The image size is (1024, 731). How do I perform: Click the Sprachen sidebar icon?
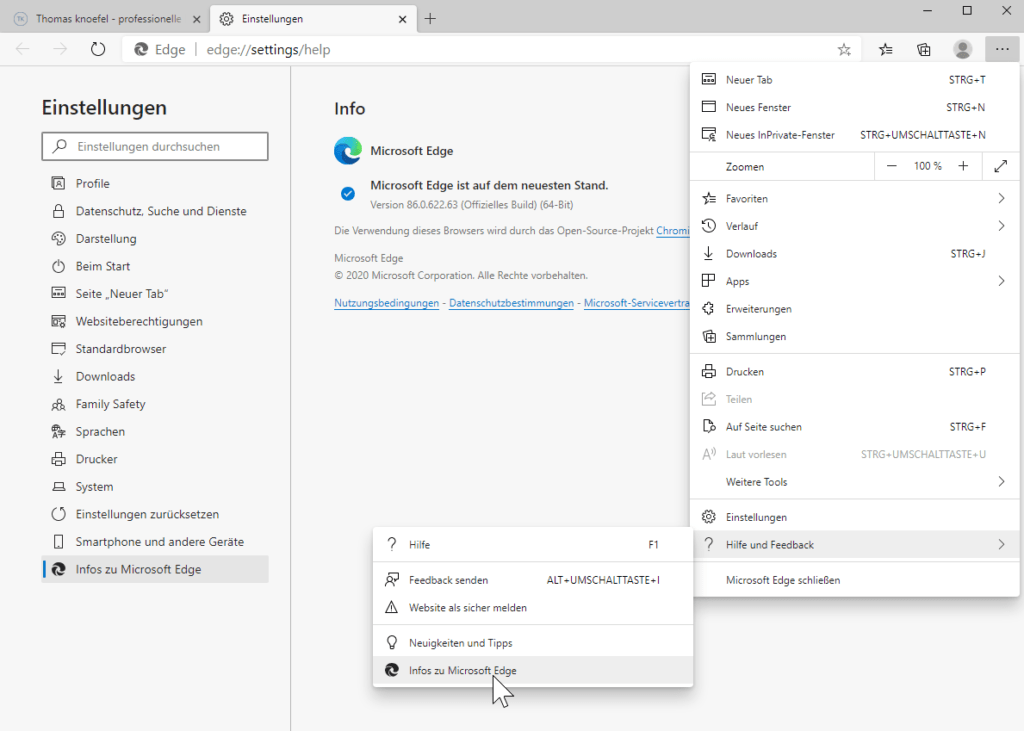58,432
